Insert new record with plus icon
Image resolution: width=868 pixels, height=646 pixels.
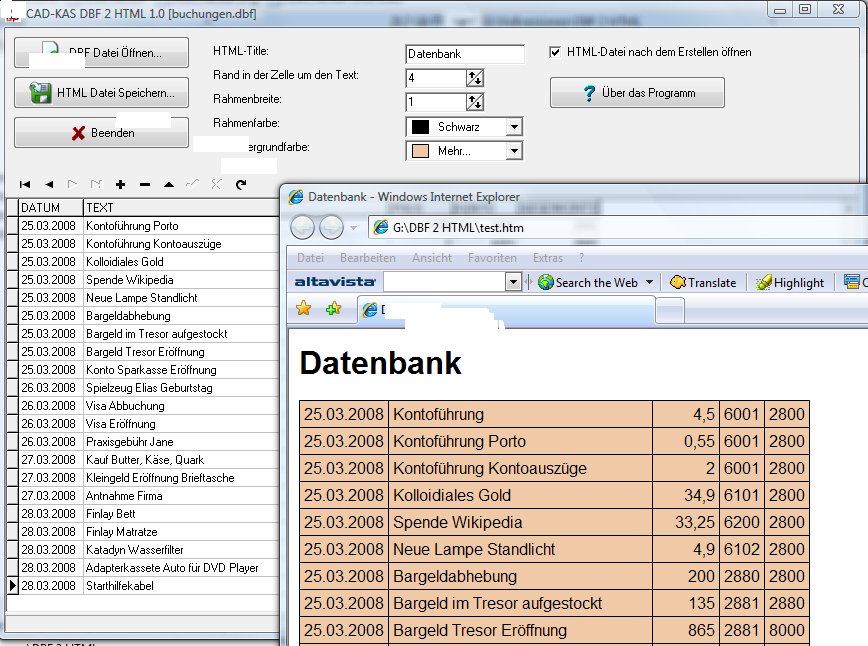(120, 185)
